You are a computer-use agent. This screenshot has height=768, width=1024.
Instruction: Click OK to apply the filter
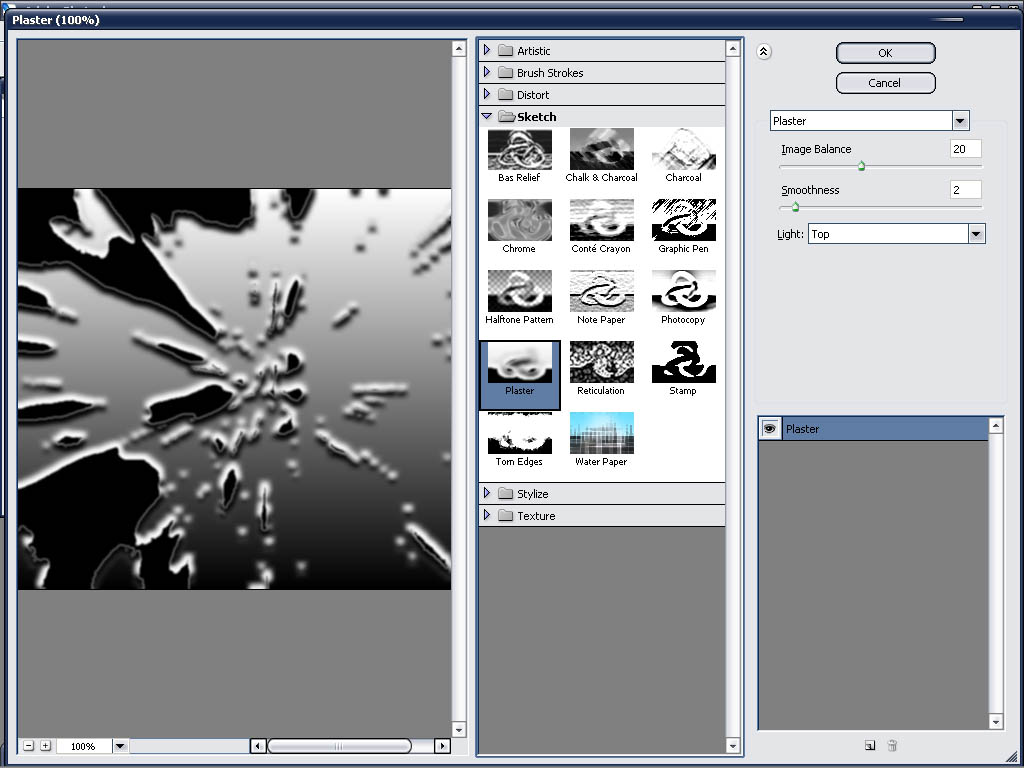point(885,53)
